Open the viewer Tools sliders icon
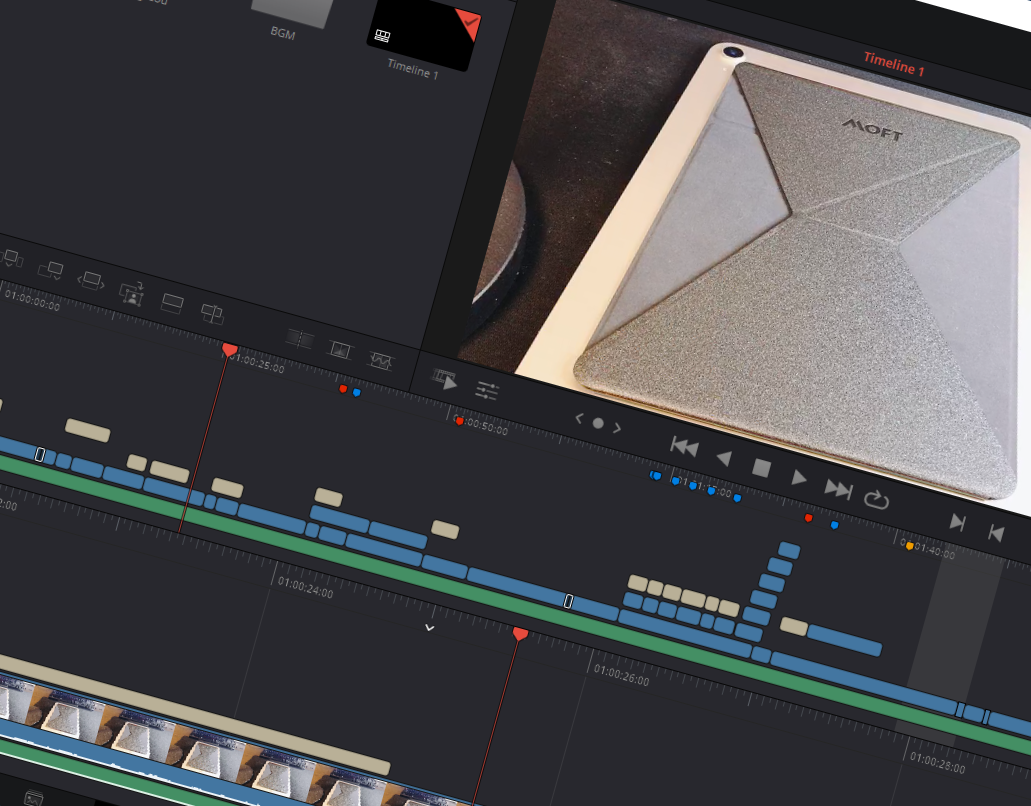Viewport: 1031px width, 806px height. click(487, 391)
